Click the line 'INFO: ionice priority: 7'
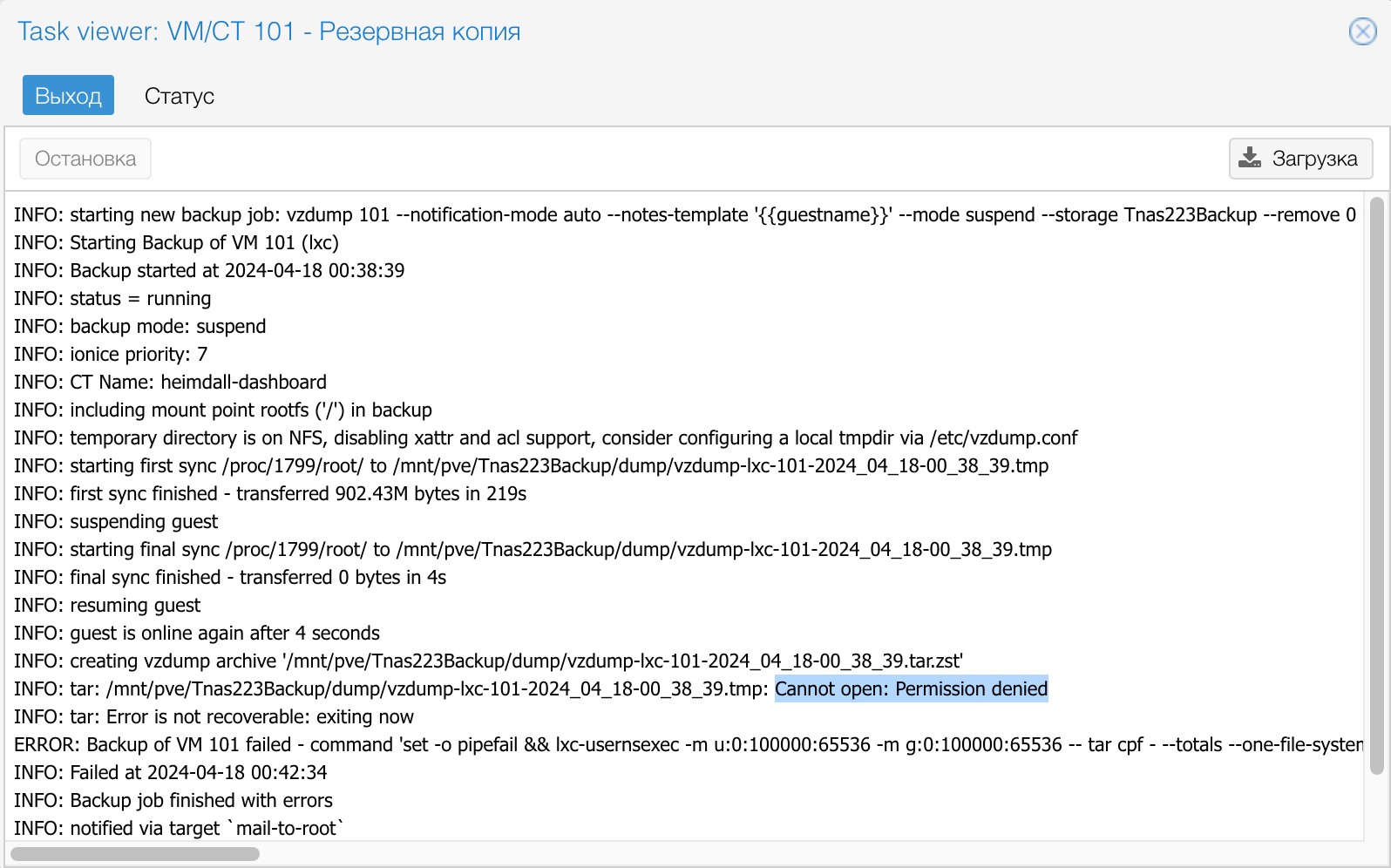This screenshot has width=1391, height=868. tap(111, 354)
